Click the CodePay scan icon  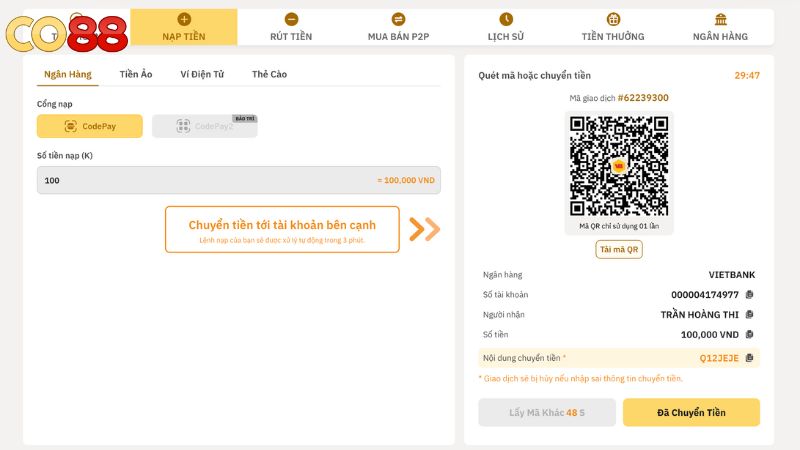[x=70, y=126]
